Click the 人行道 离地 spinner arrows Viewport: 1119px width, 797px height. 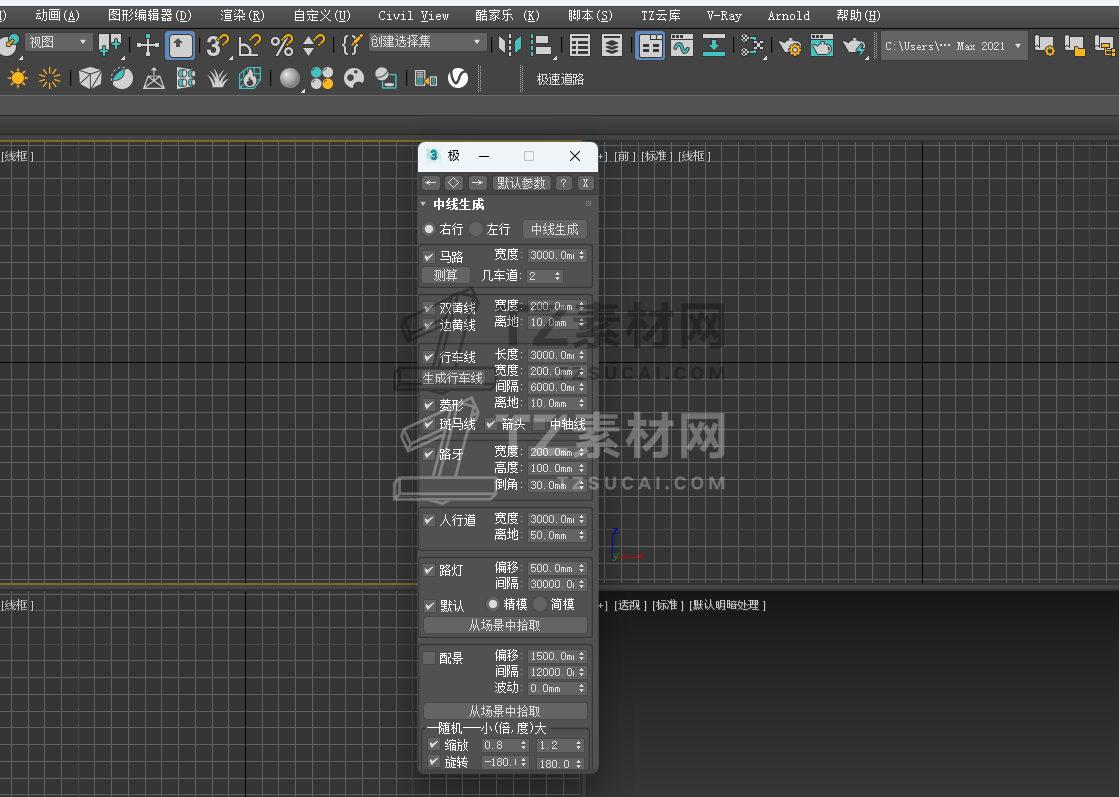[x=582, y=535]
